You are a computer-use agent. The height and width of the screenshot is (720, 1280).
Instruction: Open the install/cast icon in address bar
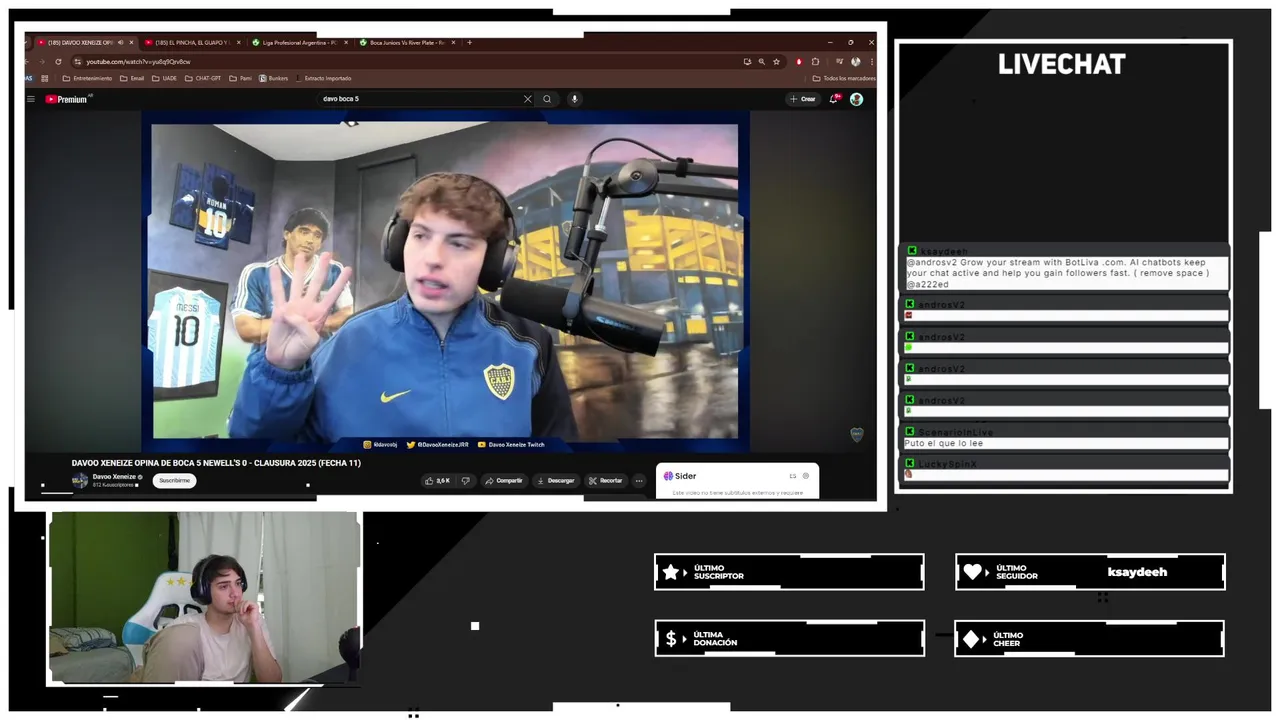[747, 62]
